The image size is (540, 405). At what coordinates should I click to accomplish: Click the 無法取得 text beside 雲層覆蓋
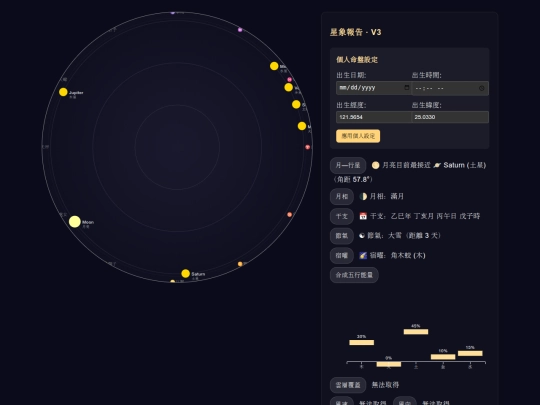[x=385, y=385]
